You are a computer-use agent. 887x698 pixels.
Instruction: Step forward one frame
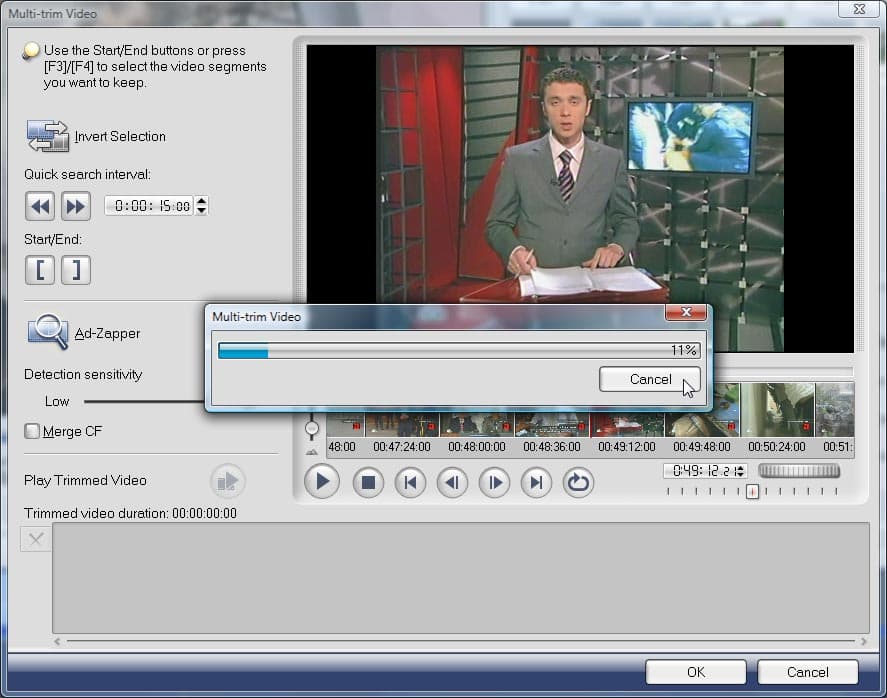(x=494, y=482)
